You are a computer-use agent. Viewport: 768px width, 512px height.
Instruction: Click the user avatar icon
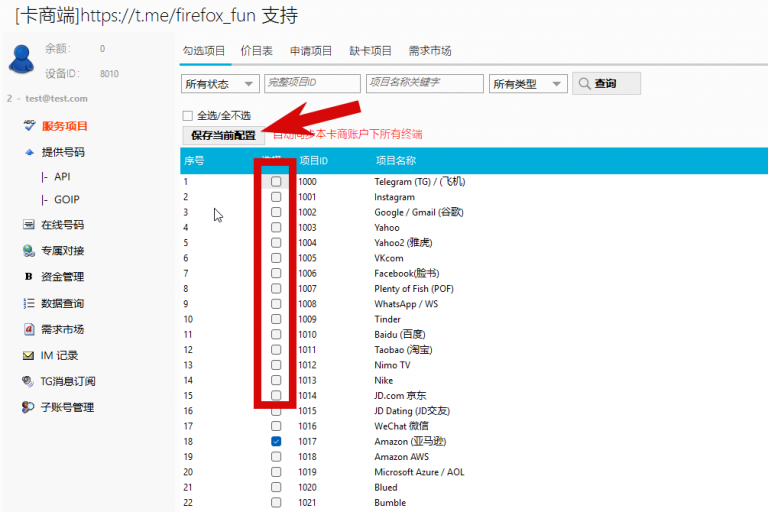[22, 59]
